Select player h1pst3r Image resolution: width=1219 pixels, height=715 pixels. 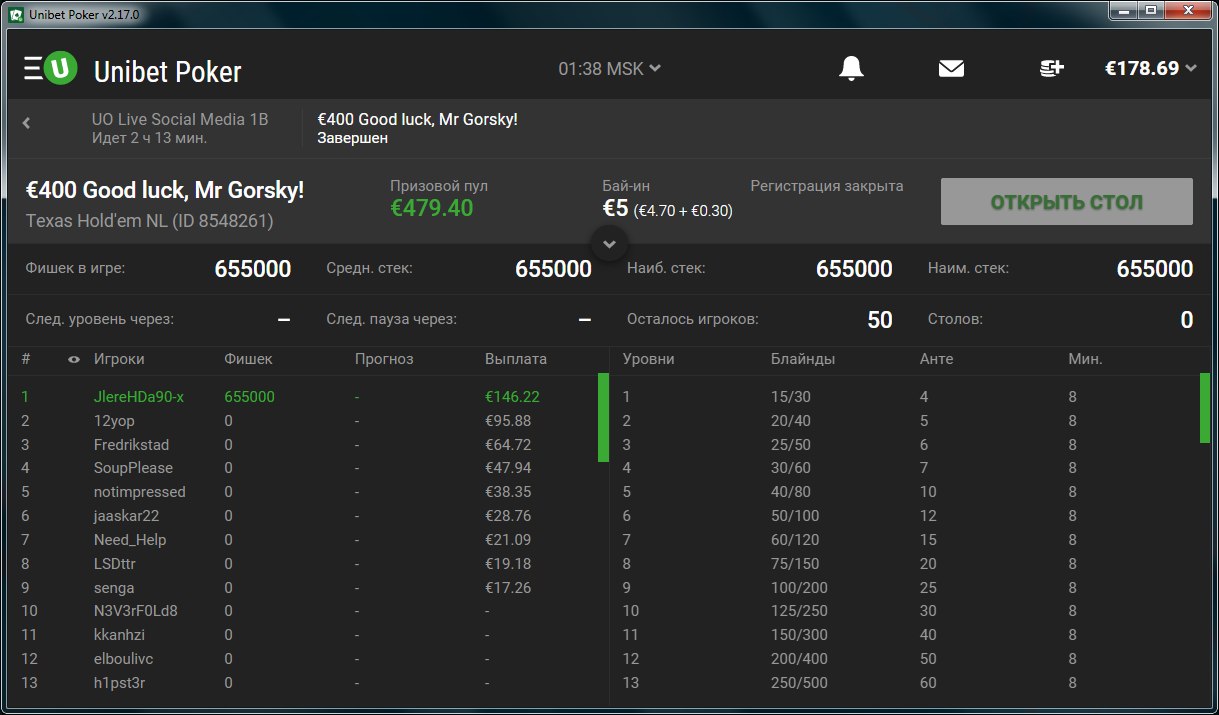tap(119, 683)
